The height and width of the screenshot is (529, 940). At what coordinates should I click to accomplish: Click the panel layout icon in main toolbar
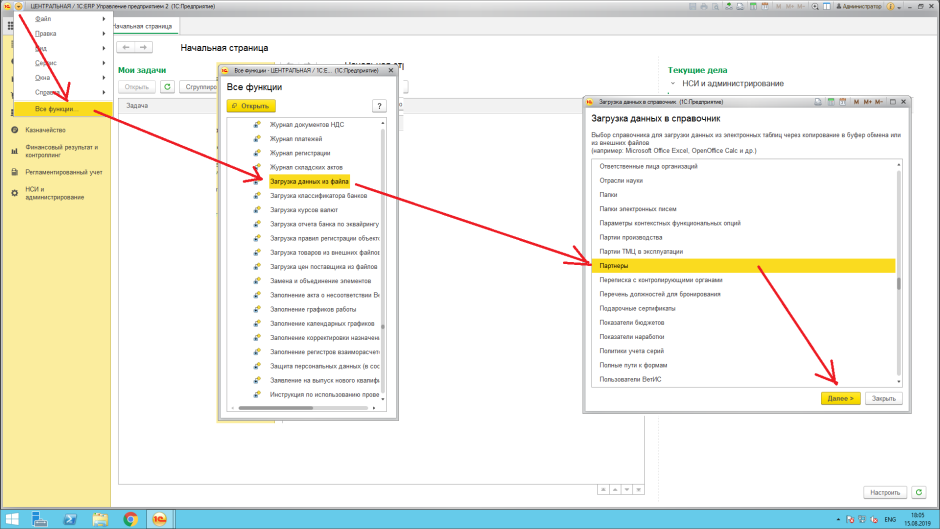[827, 6]
